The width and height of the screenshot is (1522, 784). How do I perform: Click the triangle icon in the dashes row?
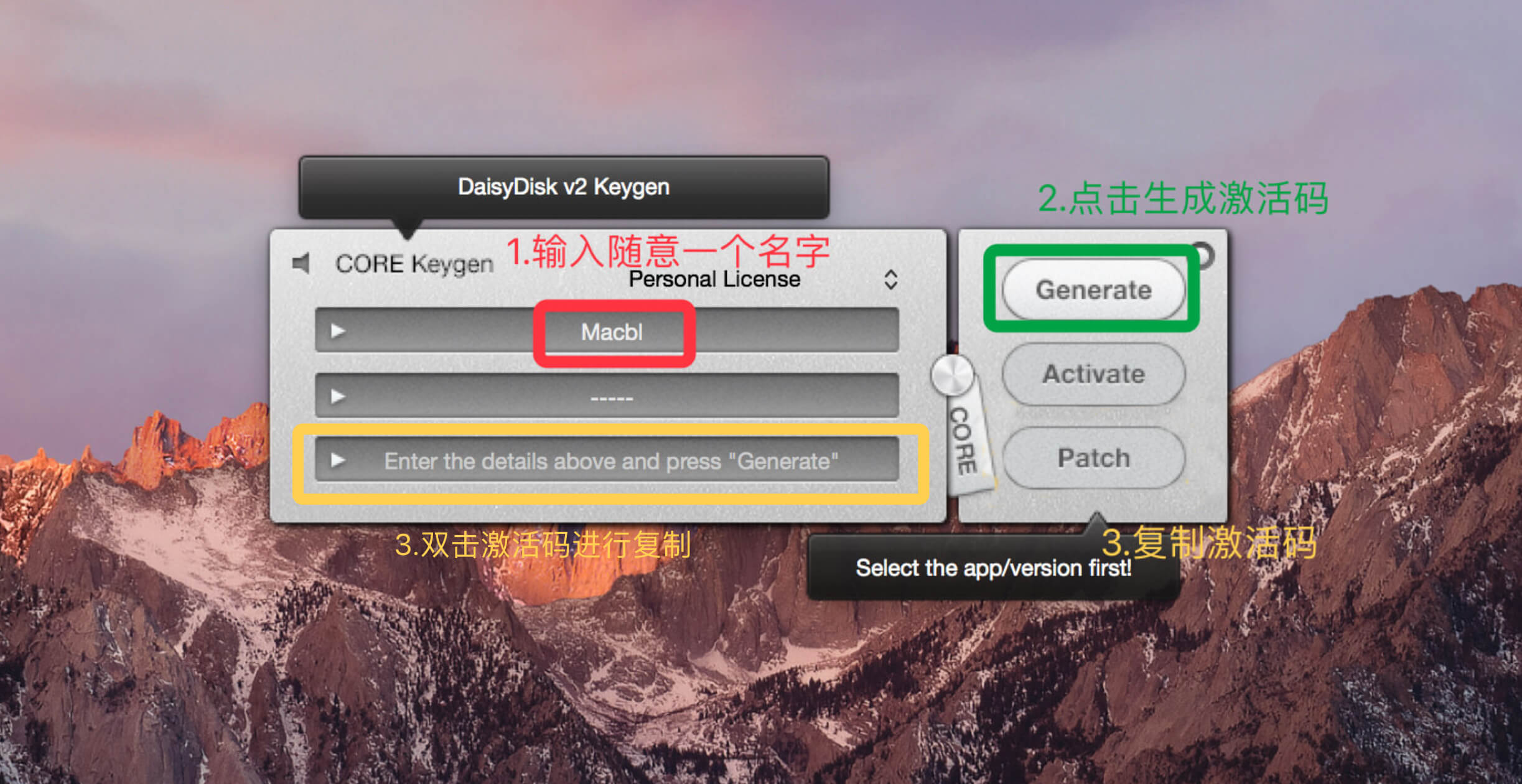coord(338,396)
